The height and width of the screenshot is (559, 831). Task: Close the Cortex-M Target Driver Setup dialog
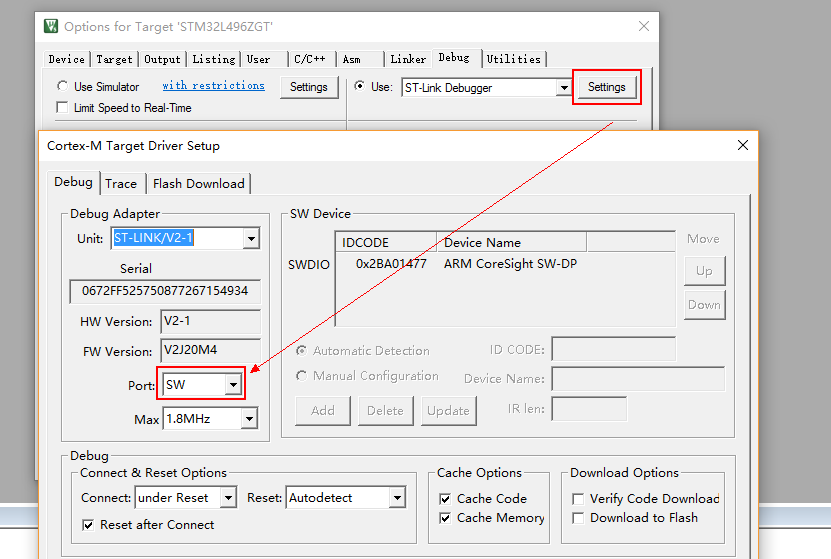coord(742,145)
